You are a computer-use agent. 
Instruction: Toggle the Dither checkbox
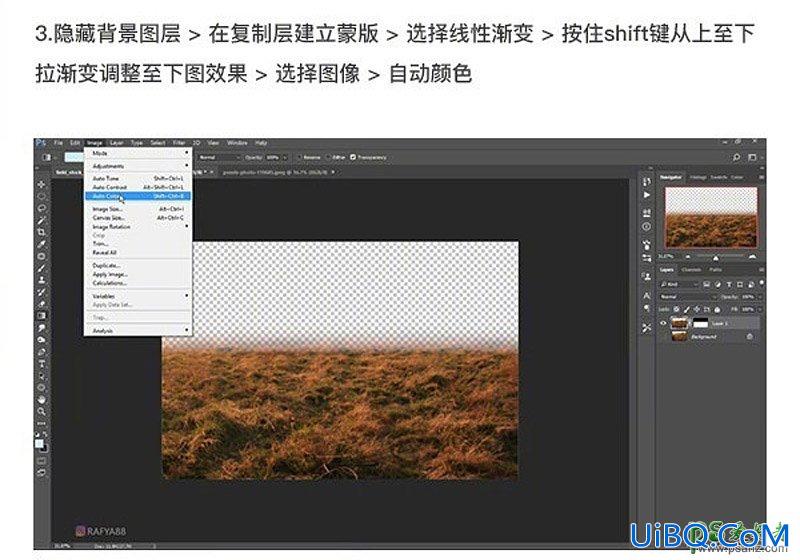click(328, 157)
